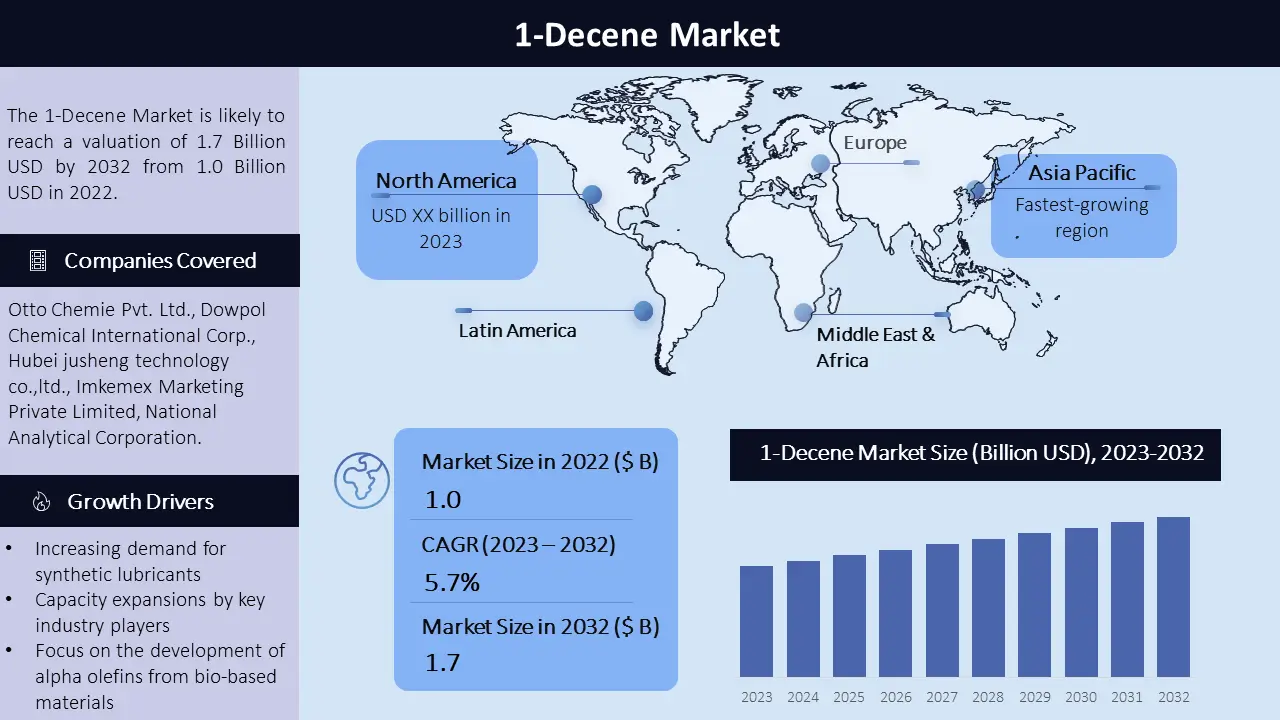The image size is (1280, 720).
Task: Click the Middle East & Africa marker dot
Action: pos(803,313)
